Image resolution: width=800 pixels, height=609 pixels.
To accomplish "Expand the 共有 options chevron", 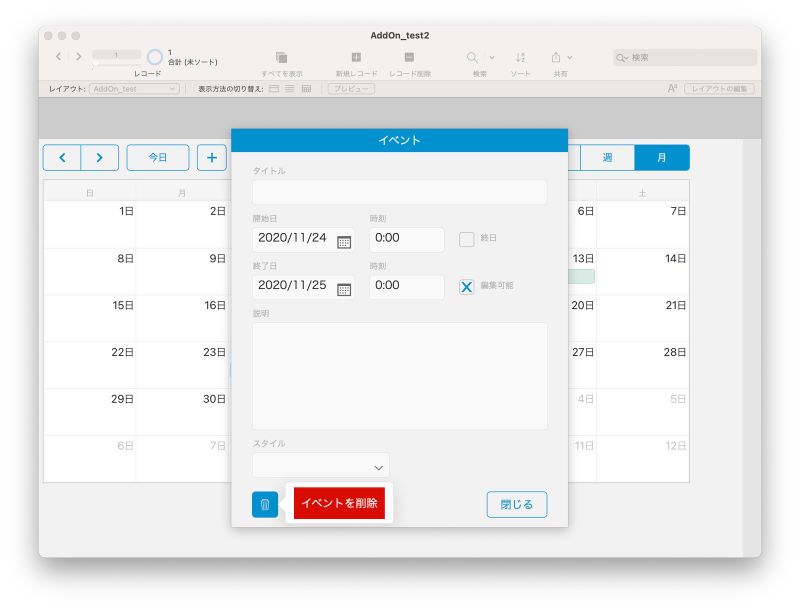I will [x=569, y=58].
